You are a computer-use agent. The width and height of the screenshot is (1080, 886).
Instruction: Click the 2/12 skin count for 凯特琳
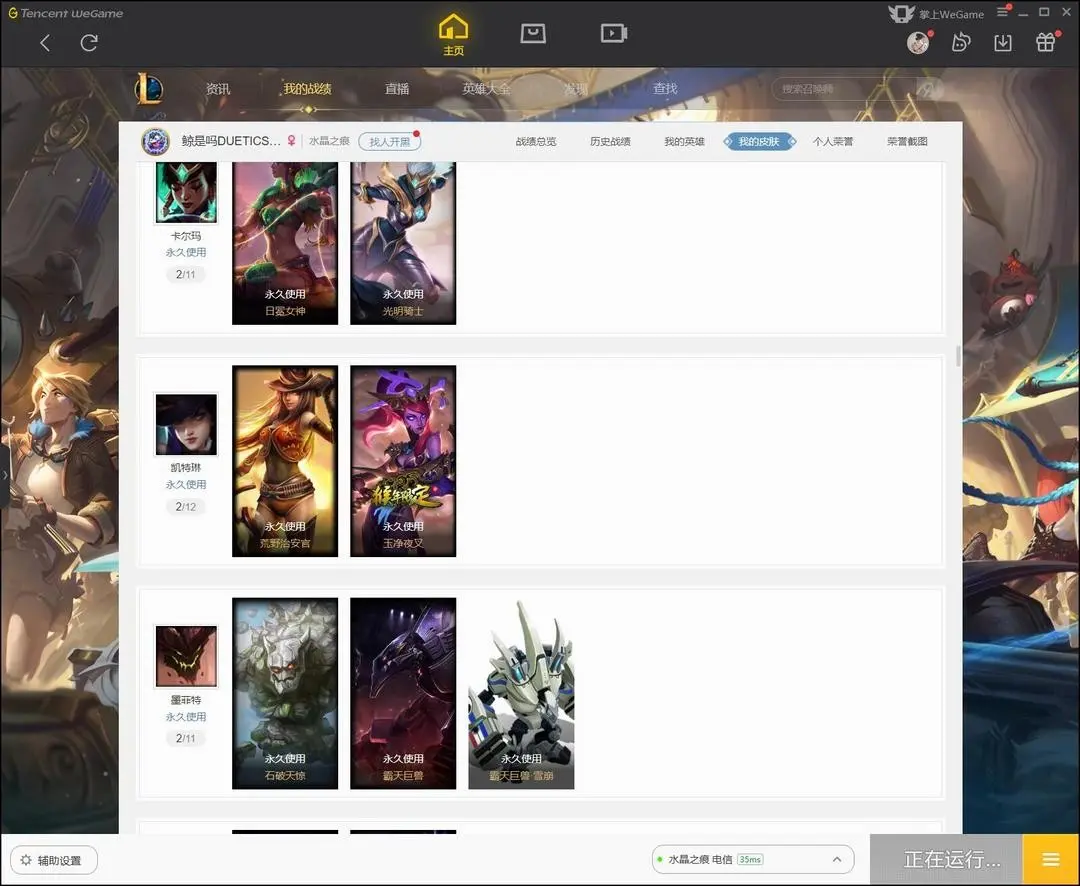(x=186, y=506)
